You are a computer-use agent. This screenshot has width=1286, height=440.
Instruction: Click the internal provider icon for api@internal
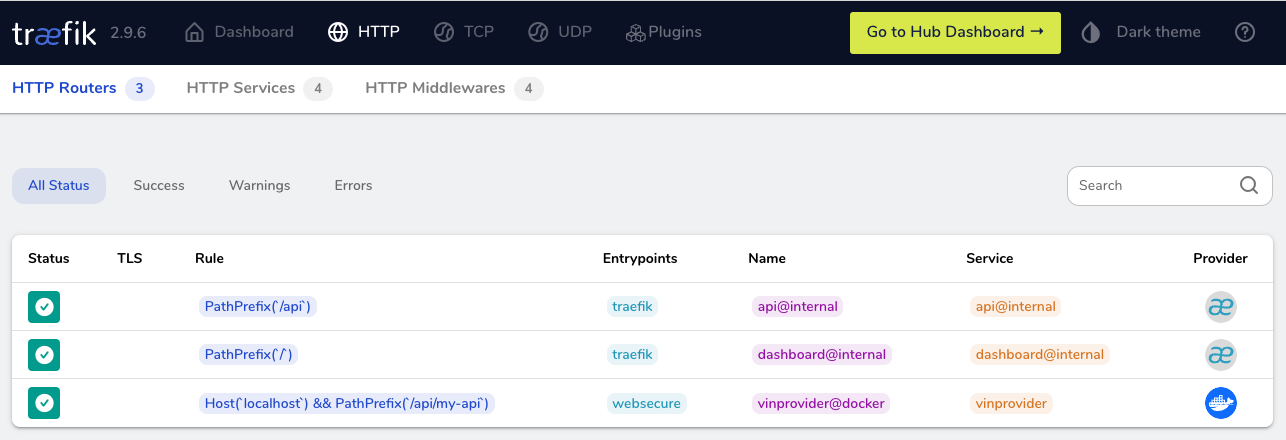(x=1220, y=307)
